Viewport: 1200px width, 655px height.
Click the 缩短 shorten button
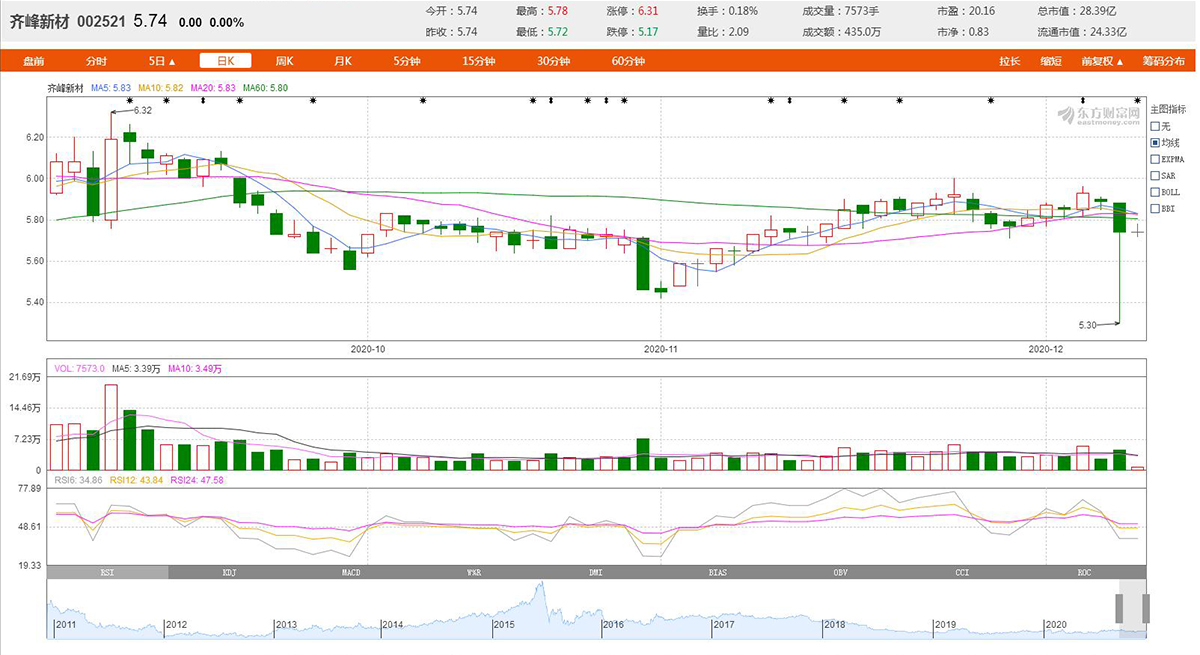pyautogui.click(x=1050, y=61)
